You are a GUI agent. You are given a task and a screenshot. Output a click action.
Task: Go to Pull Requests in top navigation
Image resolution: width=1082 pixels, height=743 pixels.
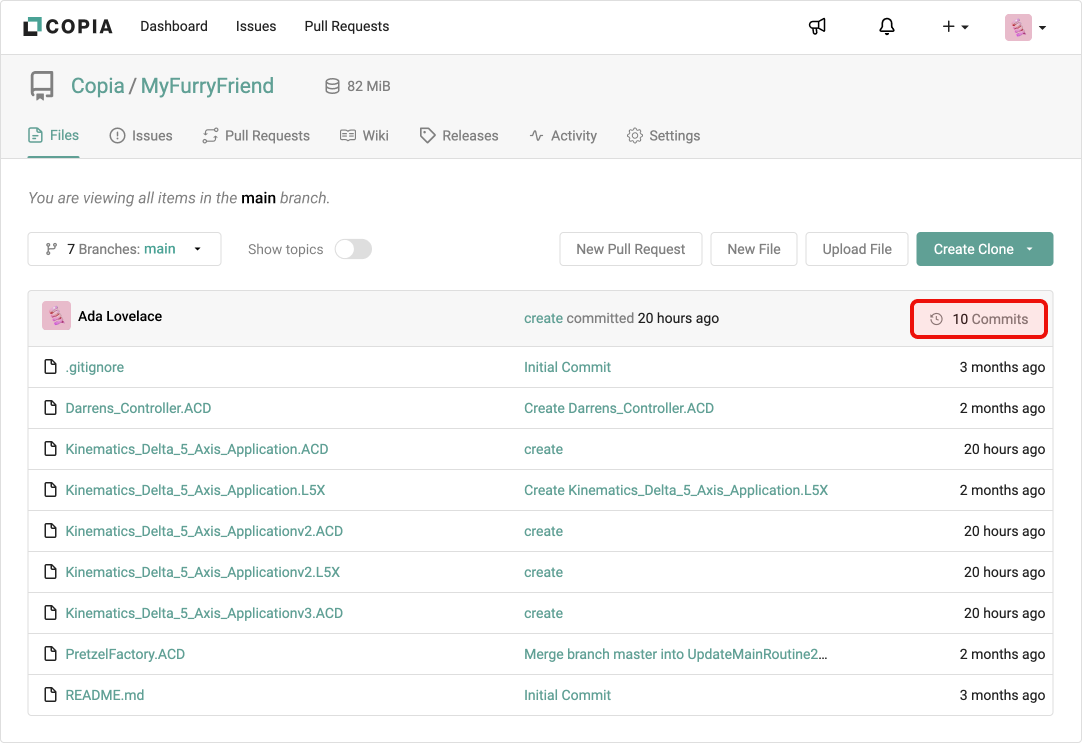click(347, 27)
